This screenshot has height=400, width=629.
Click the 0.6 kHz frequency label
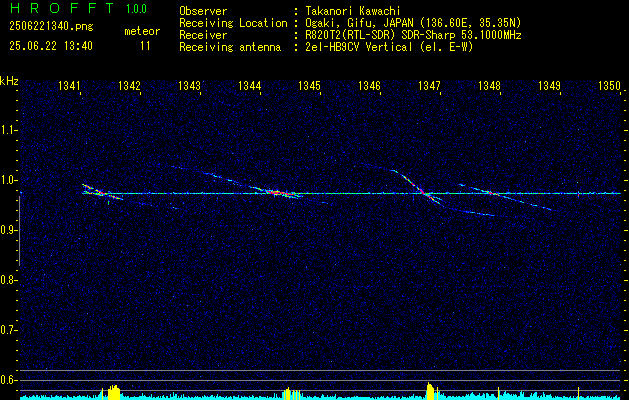pos(8,380)
